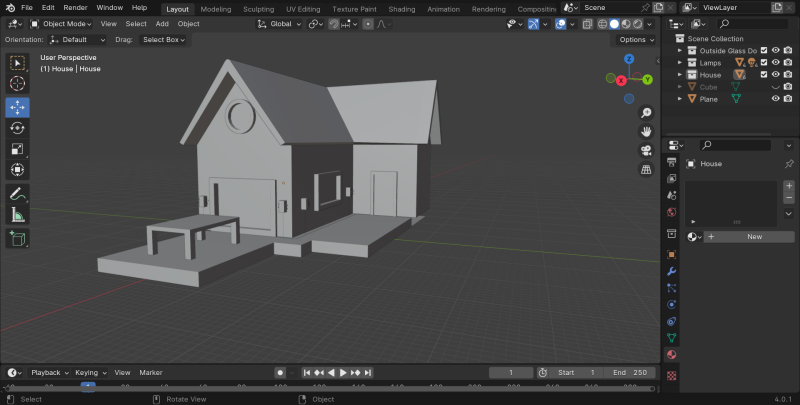Screen dimensions: 800x405
Task: Add a material slot with plus
Action: (789, 186)
